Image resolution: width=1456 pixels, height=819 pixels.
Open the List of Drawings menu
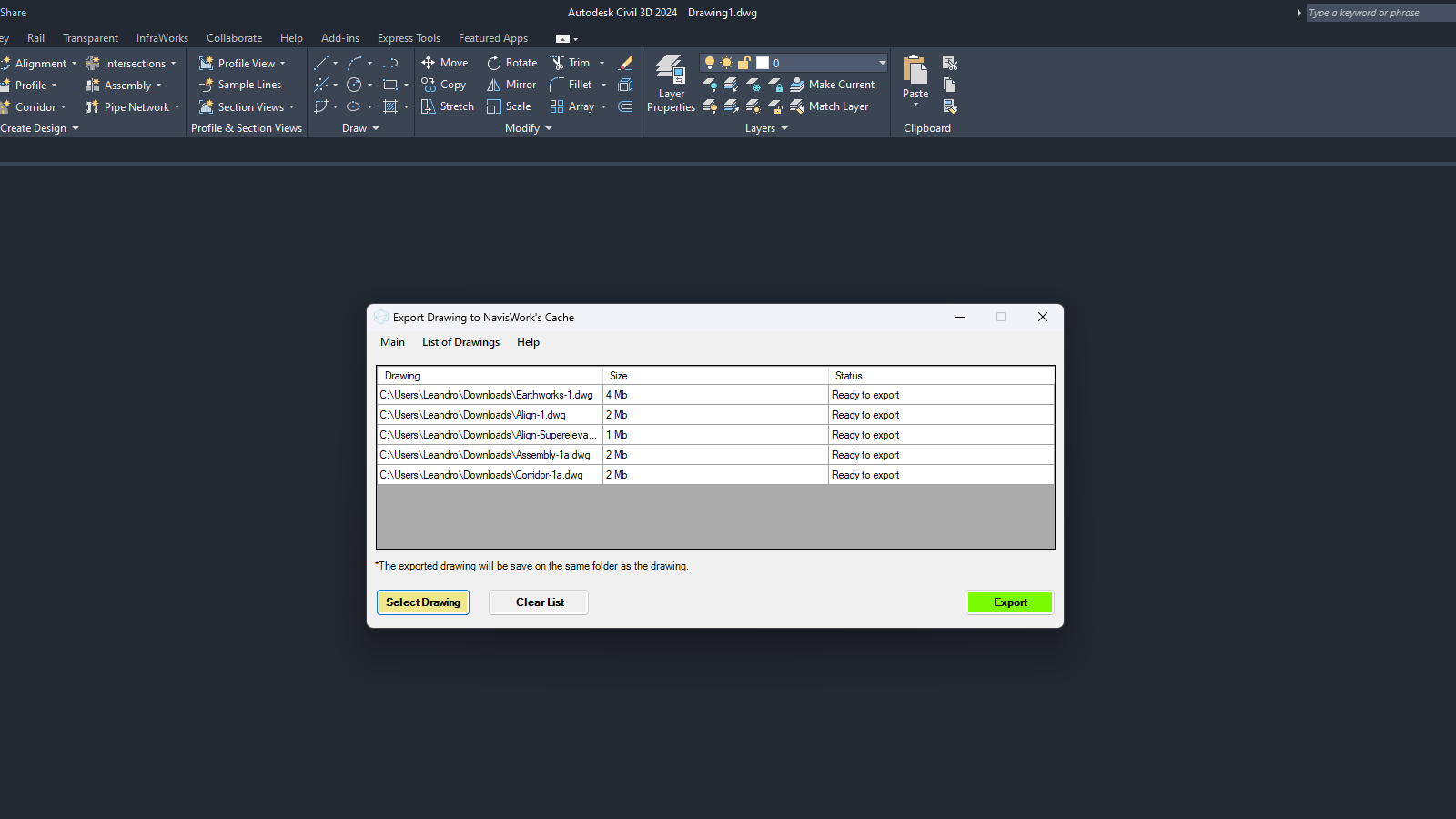click(460, 342)
